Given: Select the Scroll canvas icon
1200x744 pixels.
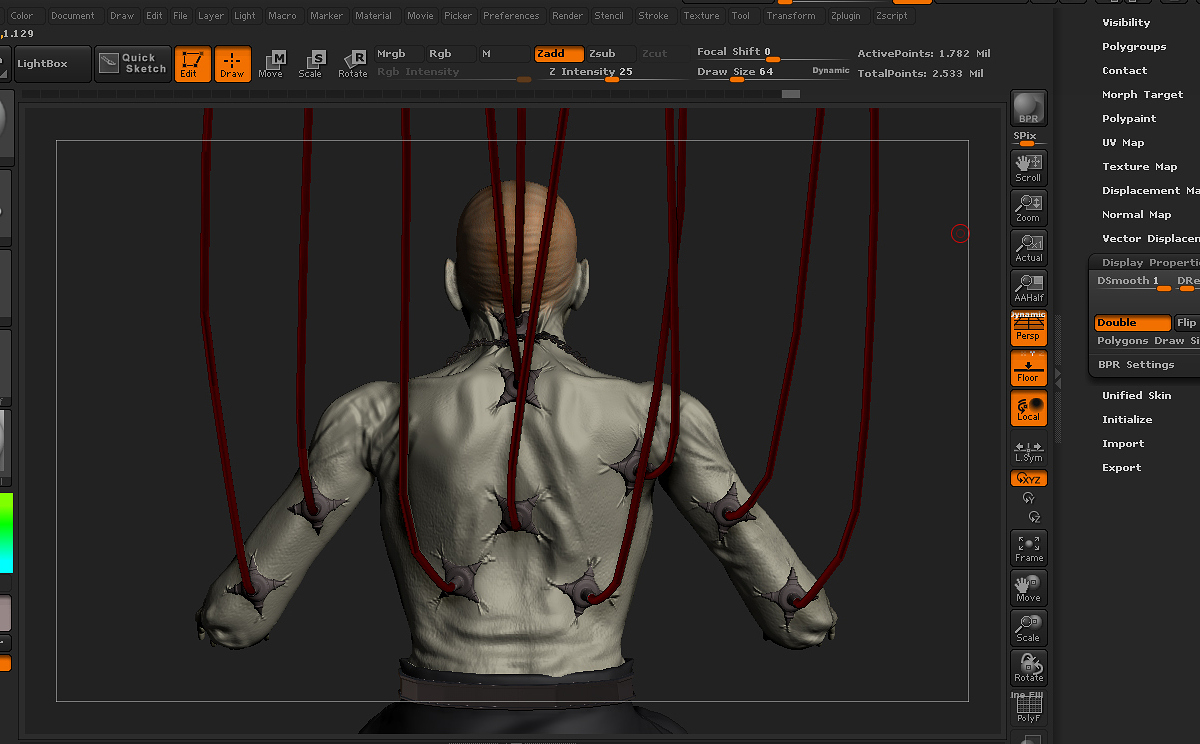Looking at the screenshot, I should point(1029,168).
